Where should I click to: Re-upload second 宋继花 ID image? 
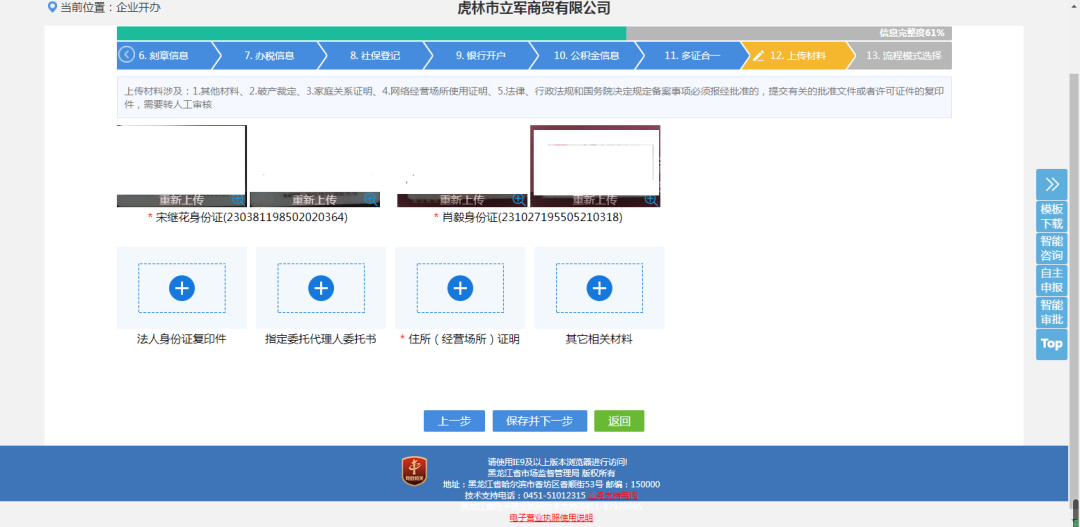tap(315, 200)
